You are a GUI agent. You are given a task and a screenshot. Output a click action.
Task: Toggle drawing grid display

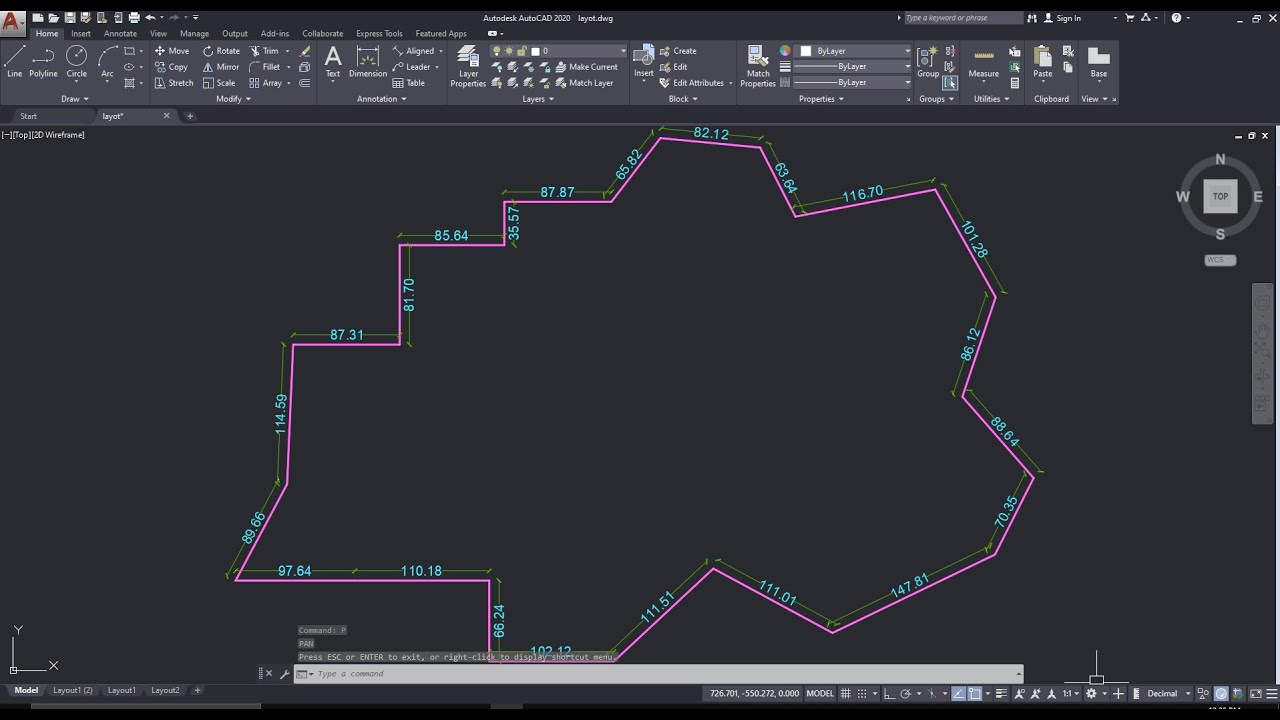click(845, 693)
